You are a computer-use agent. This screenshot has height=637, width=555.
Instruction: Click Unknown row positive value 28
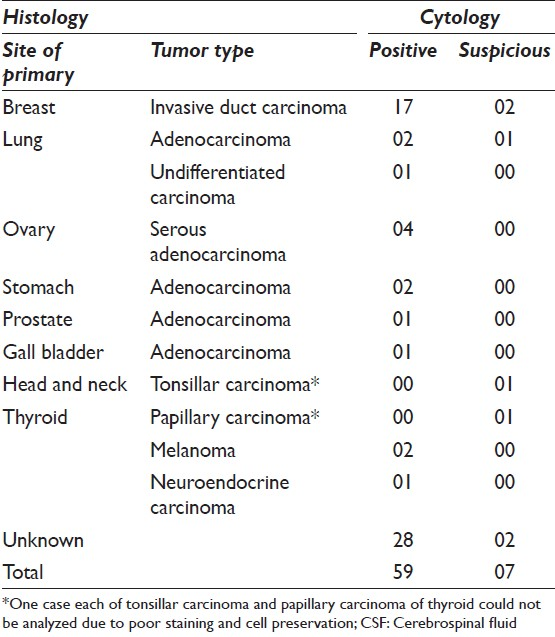403,540
